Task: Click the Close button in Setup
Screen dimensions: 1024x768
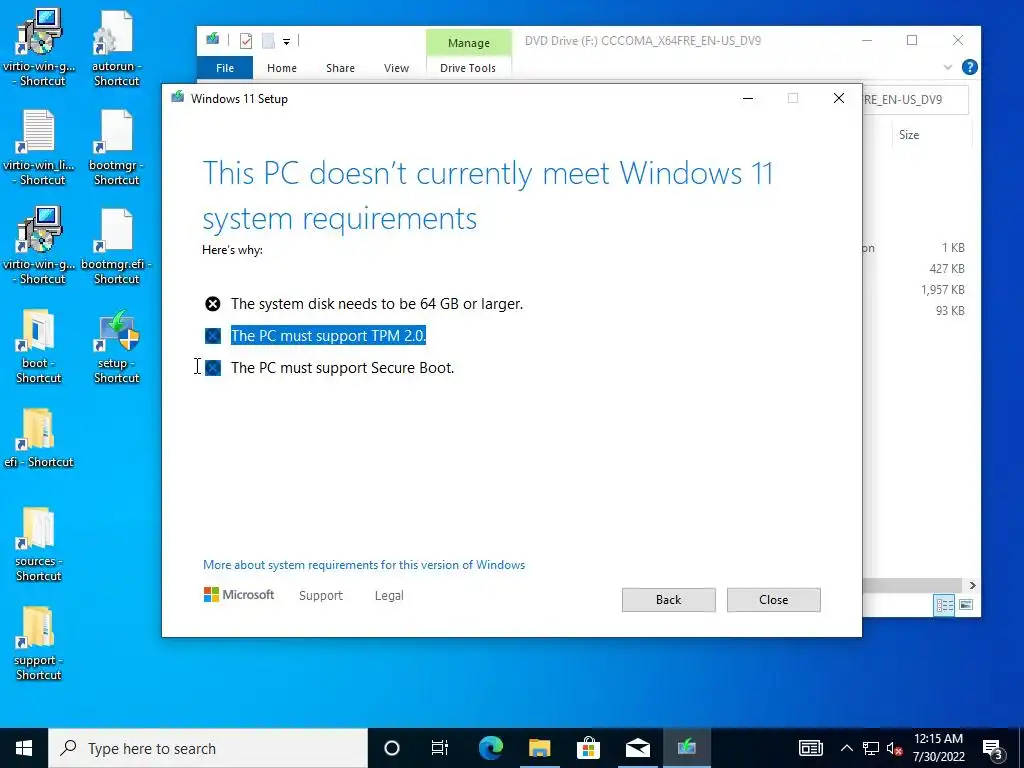Action: [773, 600]
